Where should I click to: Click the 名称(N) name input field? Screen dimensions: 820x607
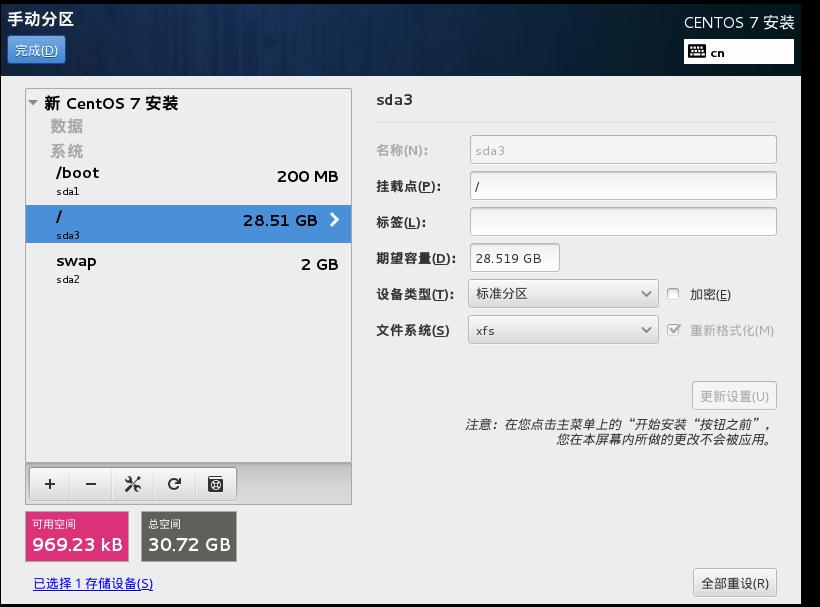click(623, 150)
